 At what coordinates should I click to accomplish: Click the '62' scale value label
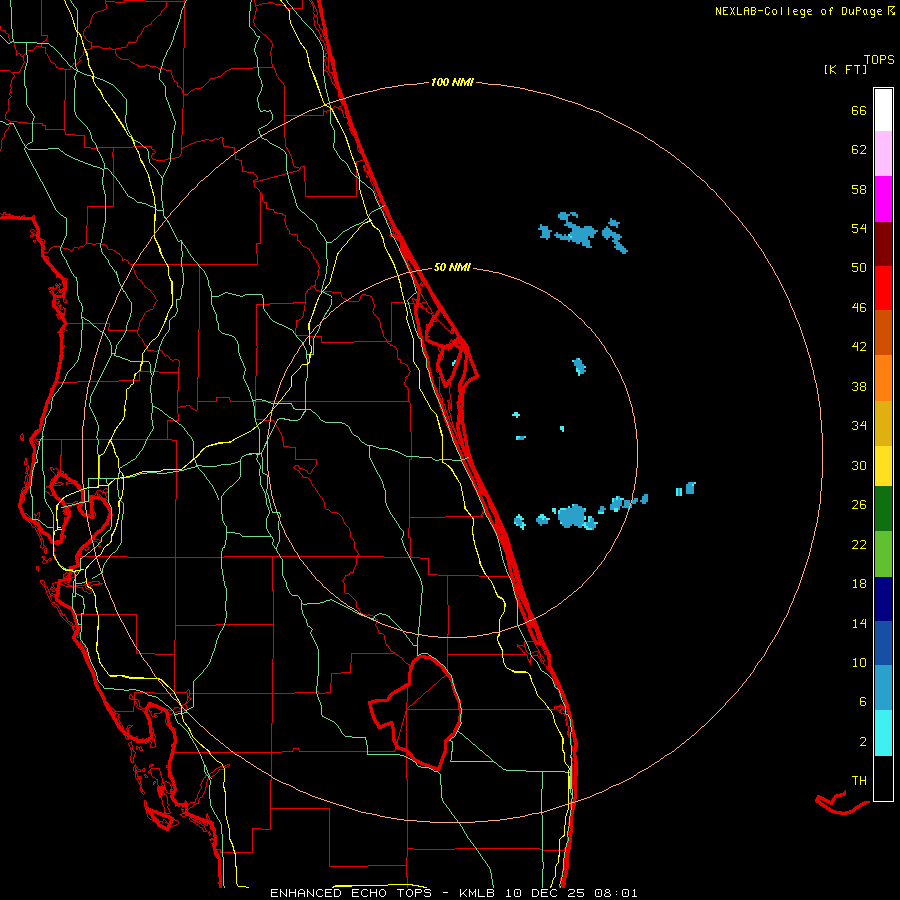tap(859, 150)
